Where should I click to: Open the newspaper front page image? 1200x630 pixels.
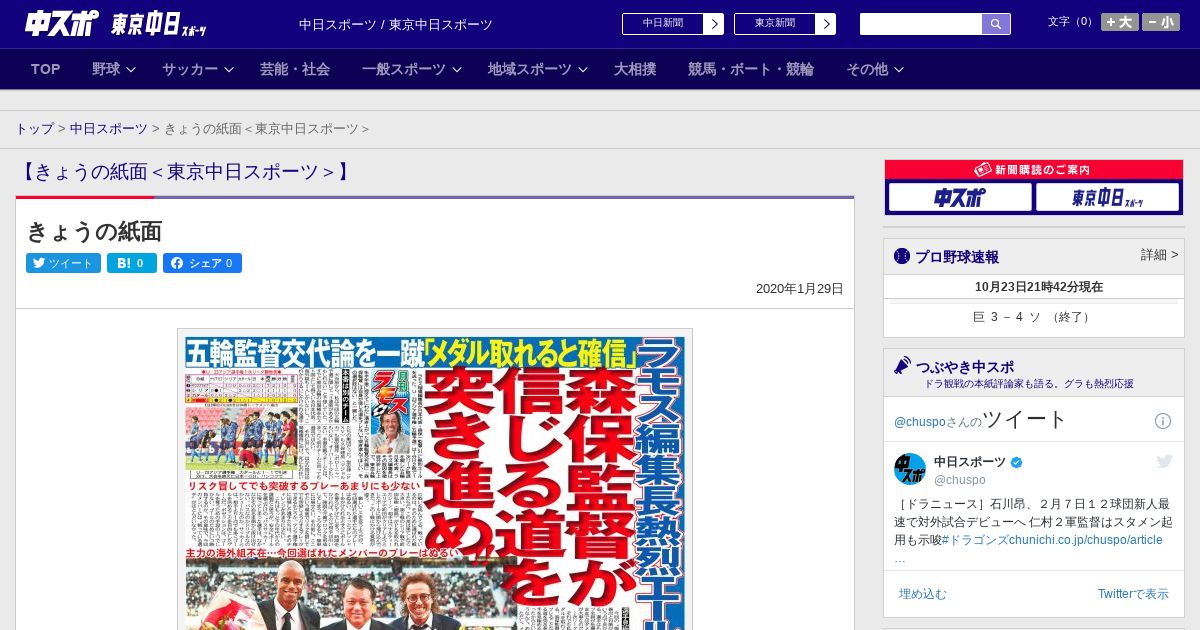click(435, 480)
